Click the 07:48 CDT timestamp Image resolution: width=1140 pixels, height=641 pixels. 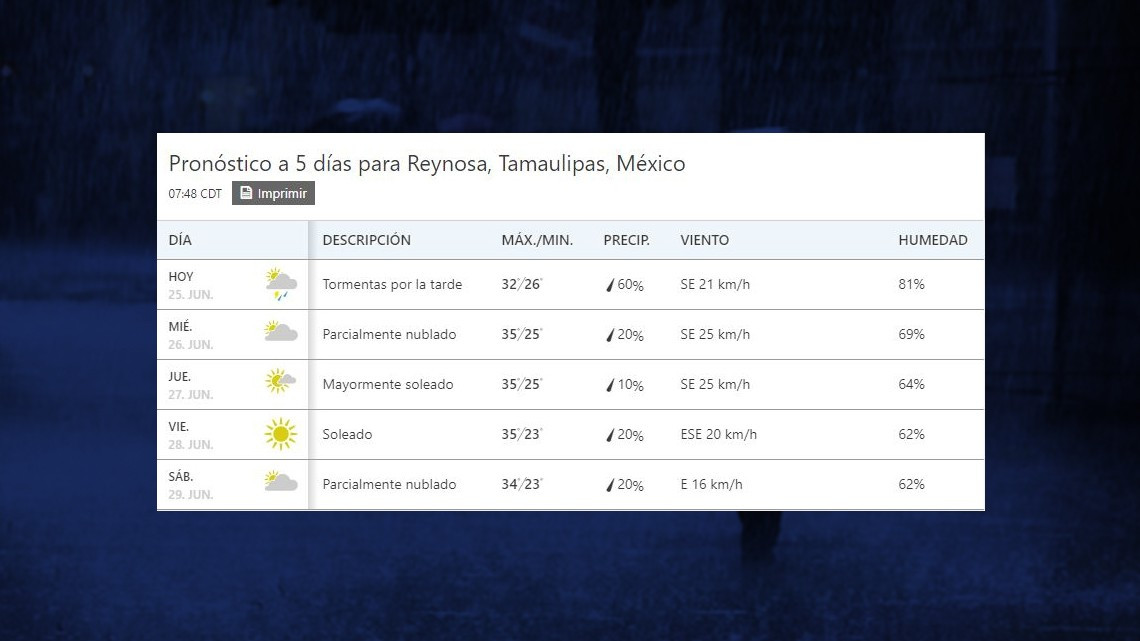[195, 194]
